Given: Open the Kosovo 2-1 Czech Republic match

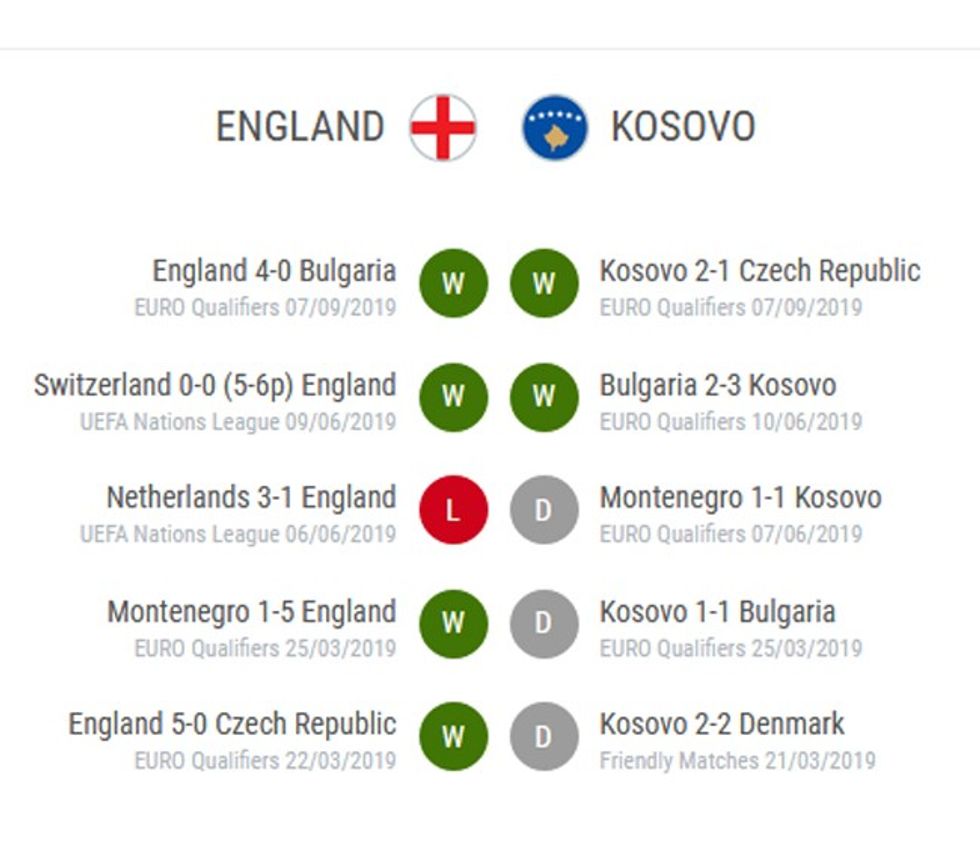Looking at the screenshot, I should tap(759, 271).
